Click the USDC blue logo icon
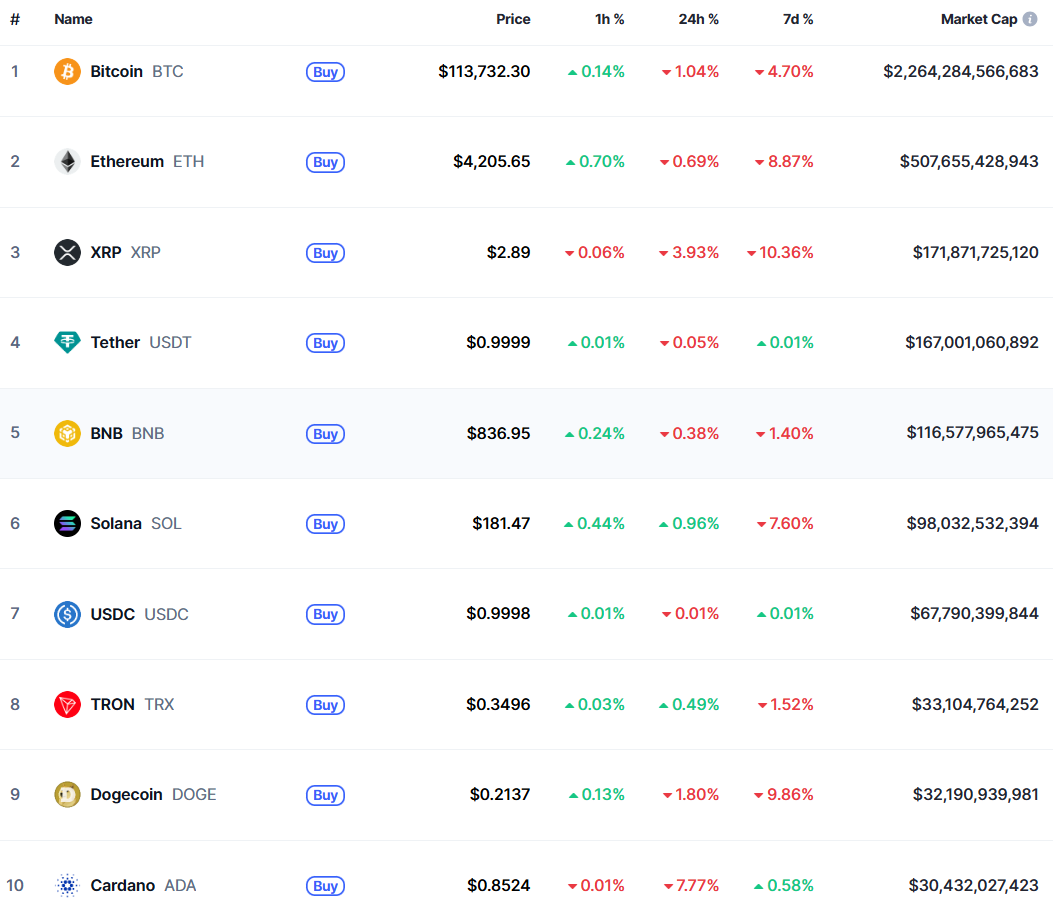Screen dimensions: 1053x908 pos(67,614)
